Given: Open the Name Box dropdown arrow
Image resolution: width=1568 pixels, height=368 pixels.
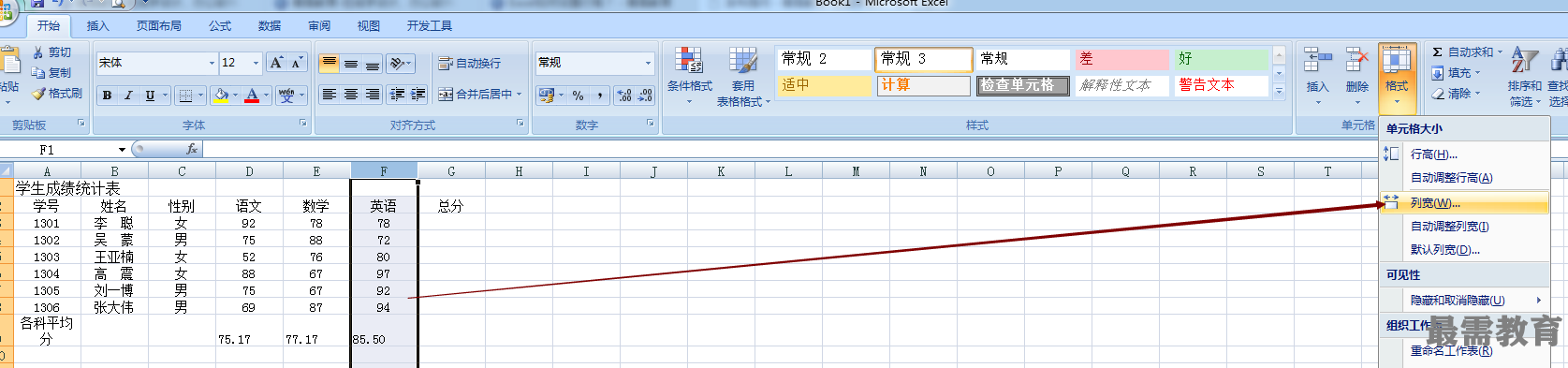Looking at the screenshot, I should point(122,150).
